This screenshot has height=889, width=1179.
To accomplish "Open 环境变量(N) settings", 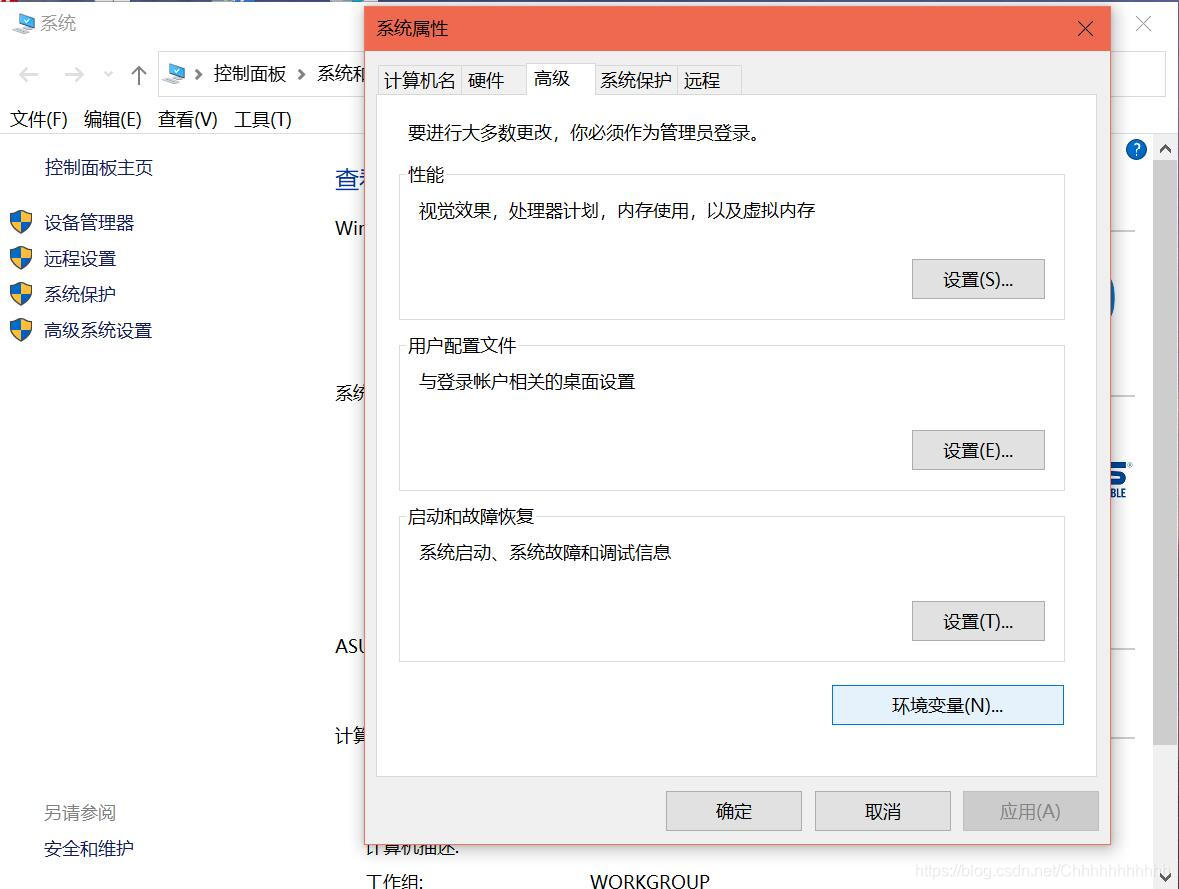I will tap(946, 705).
